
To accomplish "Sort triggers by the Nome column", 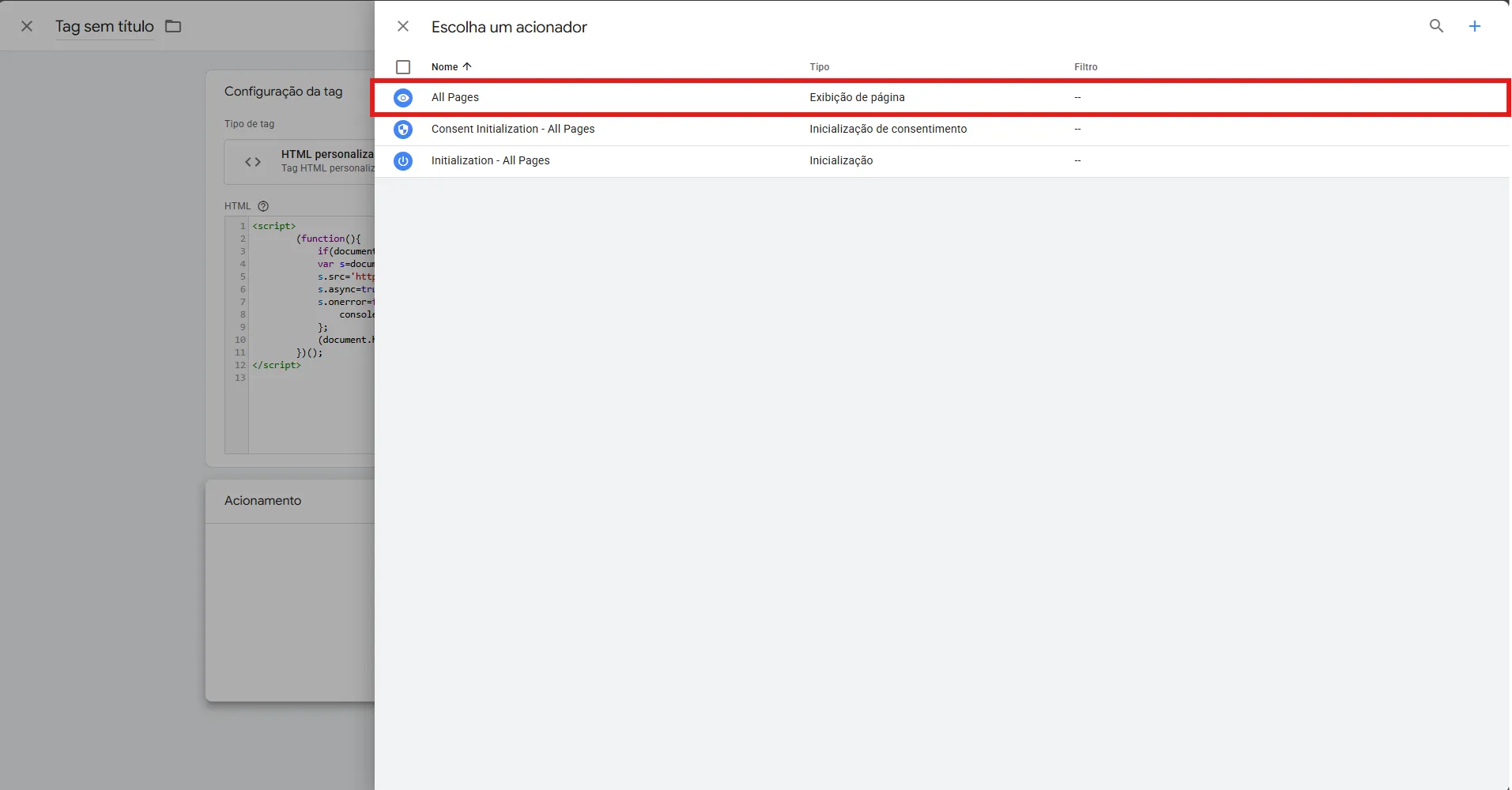I will [x=444, y=67].
